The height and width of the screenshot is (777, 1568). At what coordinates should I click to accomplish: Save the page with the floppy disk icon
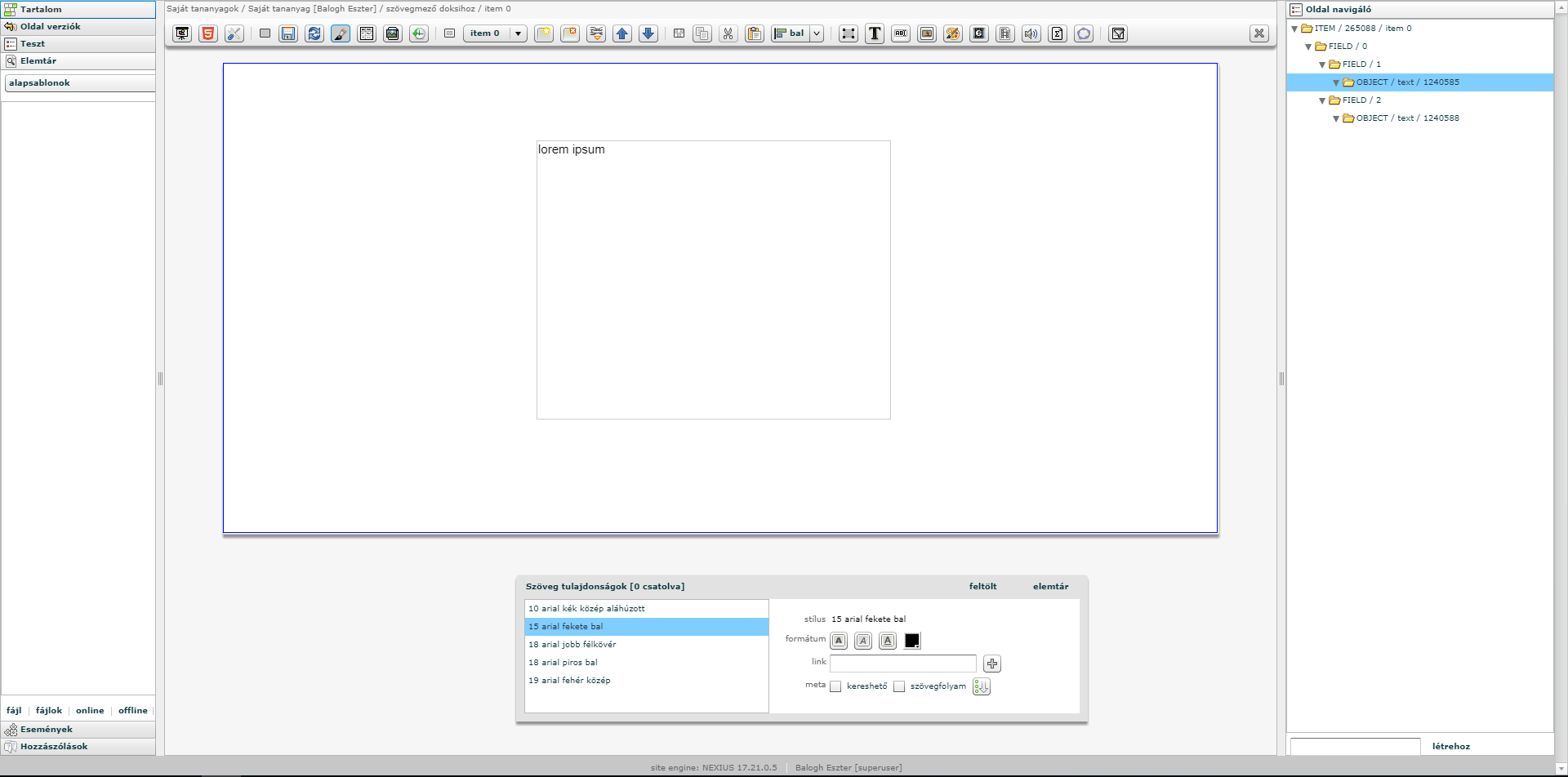pyautogui.click(x=288, y=33)
